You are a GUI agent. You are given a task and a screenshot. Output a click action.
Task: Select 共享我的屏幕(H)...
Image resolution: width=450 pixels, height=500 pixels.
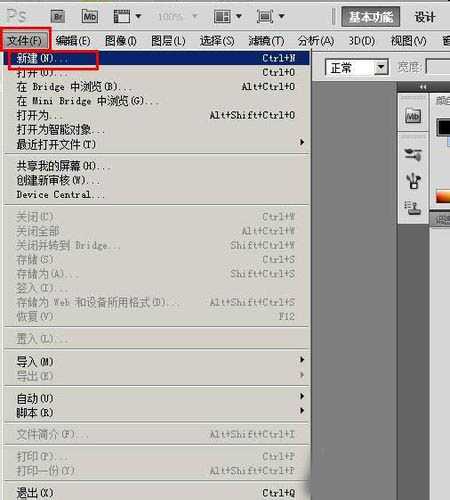coord(156,166)
